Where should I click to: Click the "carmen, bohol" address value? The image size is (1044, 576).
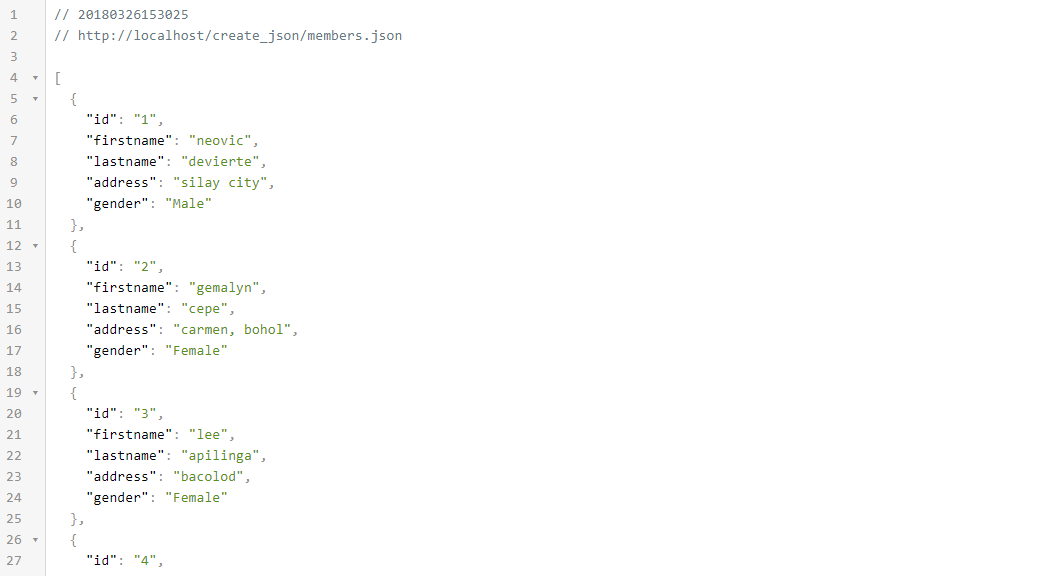pyautogui.click(x=232, y=330)
